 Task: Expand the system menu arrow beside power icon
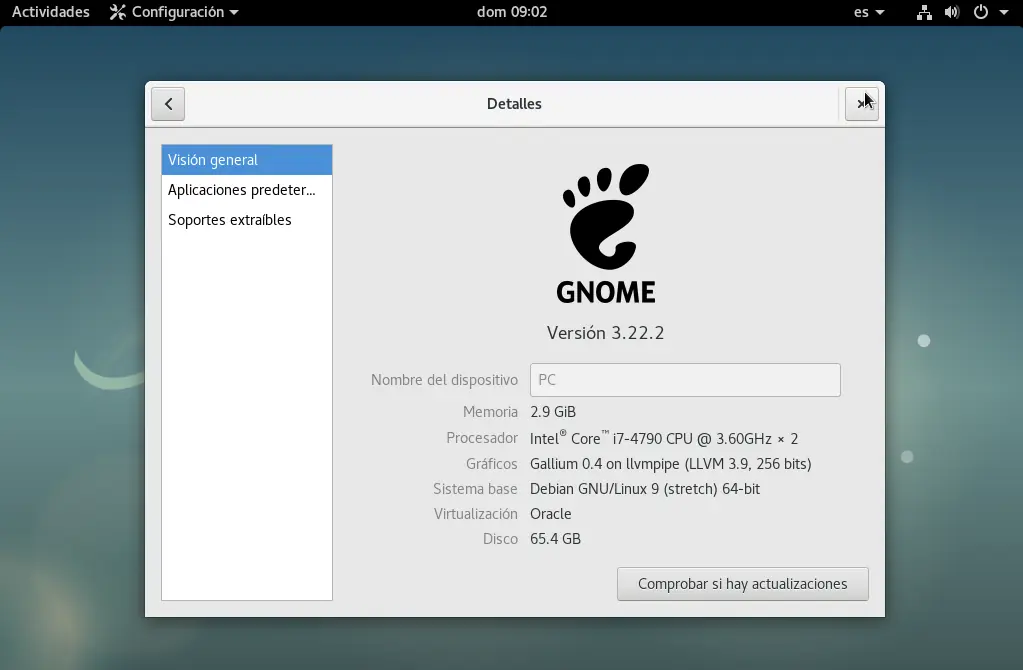click(1004, 12)
